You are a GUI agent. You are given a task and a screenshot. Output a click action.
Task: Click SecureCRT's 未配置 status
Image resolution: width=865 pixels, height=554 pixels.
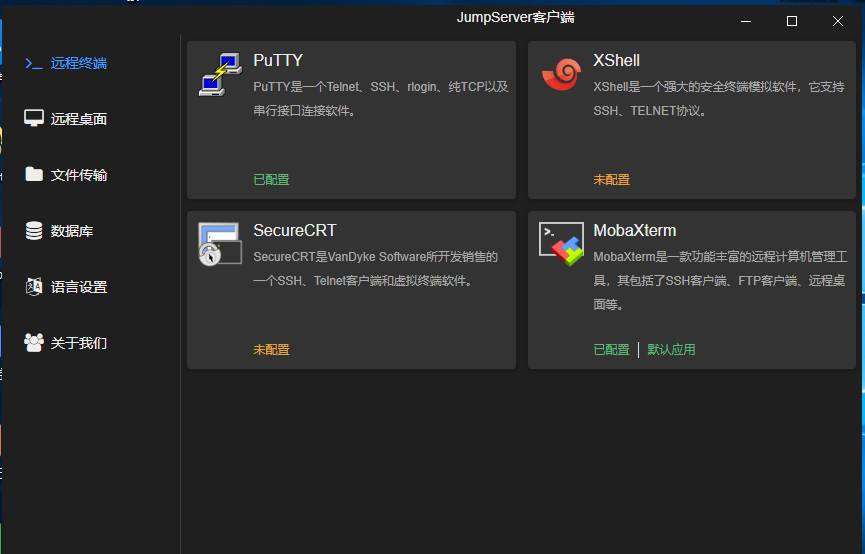[x=271, y=349]
